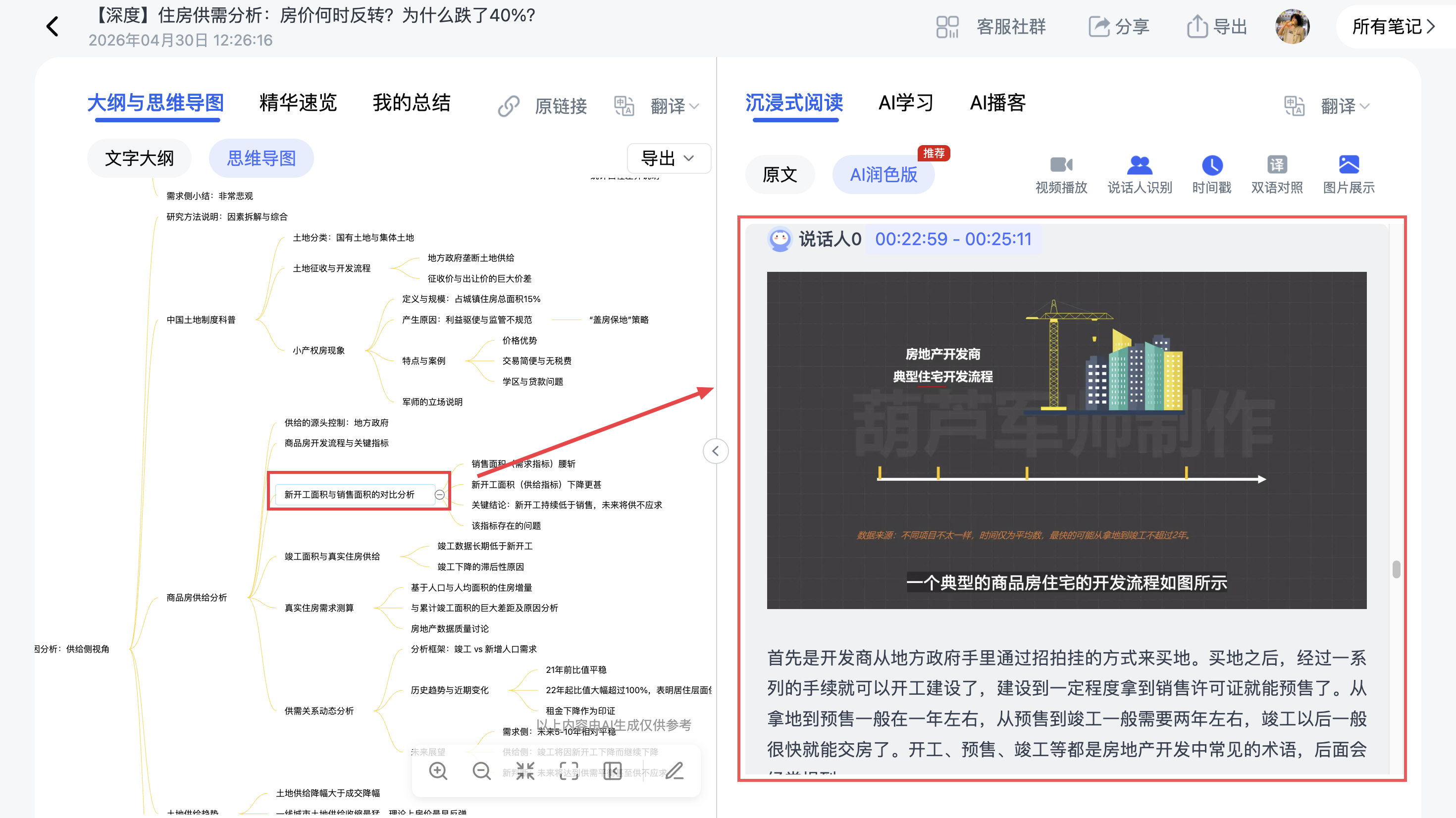This screenshot has height=818, width=1456.
Task: Select node 中国土地制度科普
Action: 201,320
